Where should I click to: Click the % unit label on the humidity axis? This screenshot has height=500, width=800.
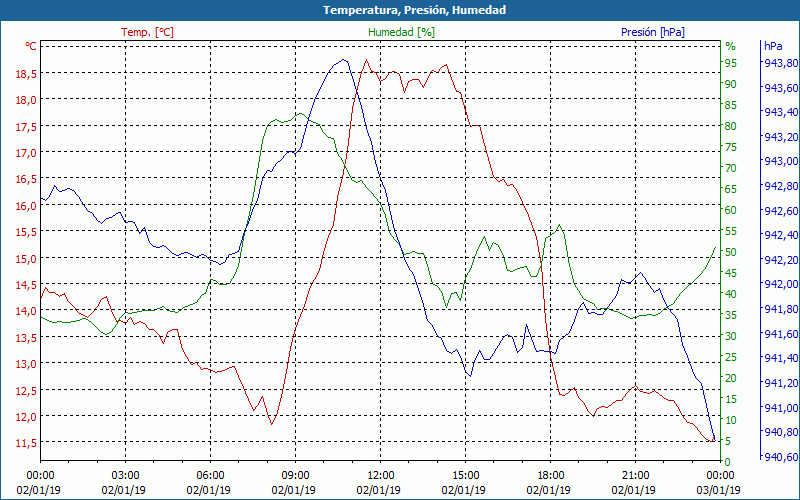[x=731, y=46]
